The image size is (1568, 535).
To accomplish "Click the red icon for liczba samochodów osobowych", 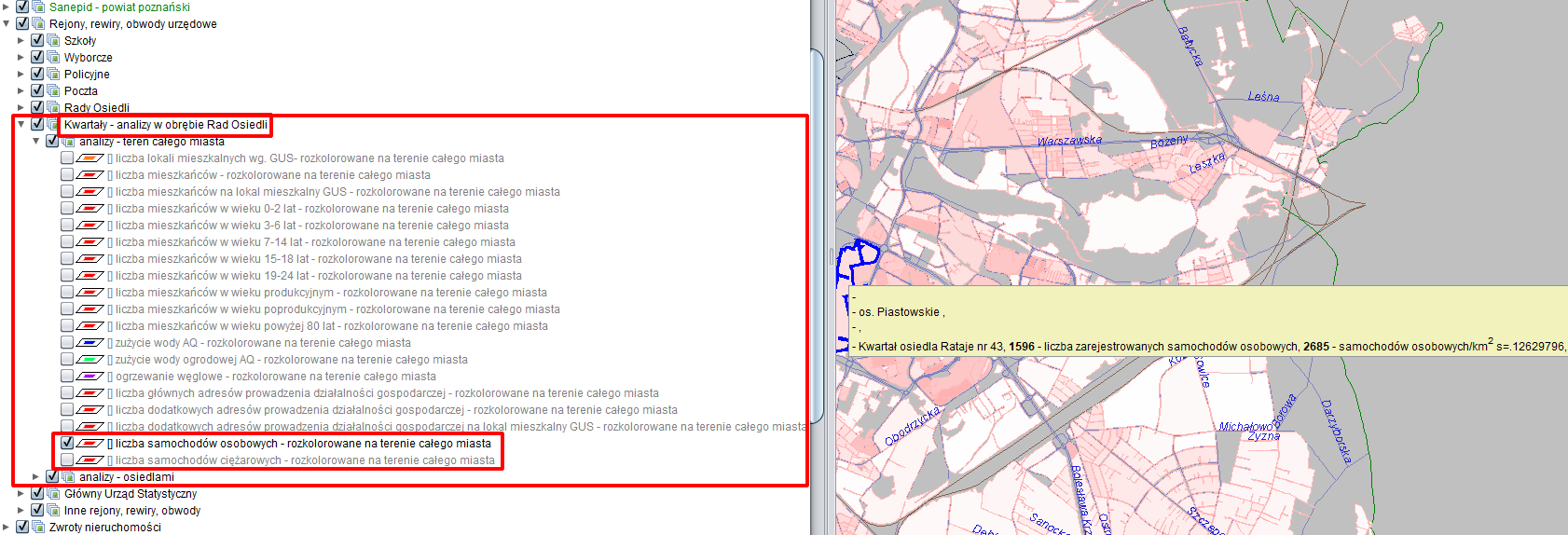I will point(89,444).
